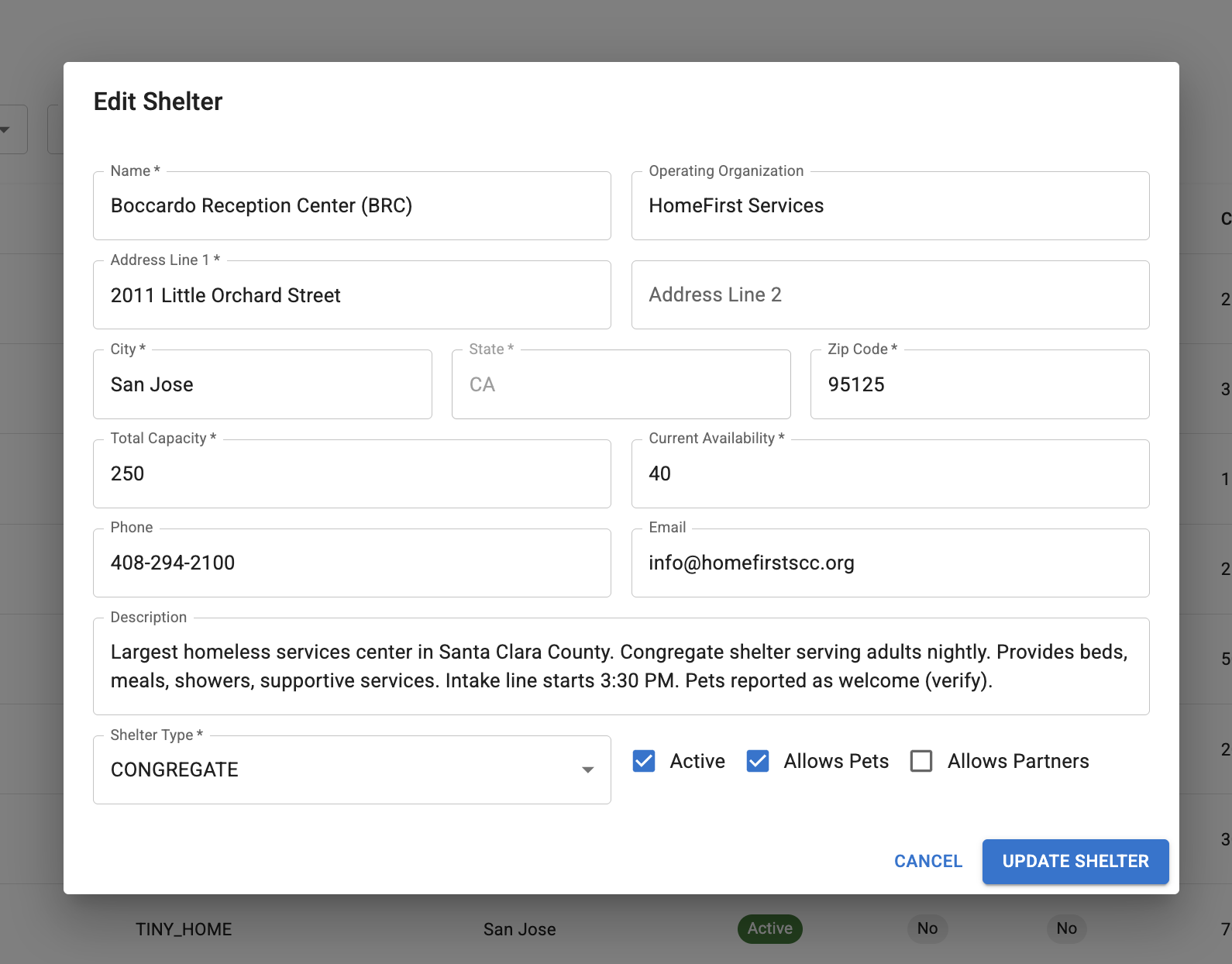Image resolution: width=1232 pixels, height=964 pixels.
Task: Click the Active status chip in background table
Action: (770, 928)
